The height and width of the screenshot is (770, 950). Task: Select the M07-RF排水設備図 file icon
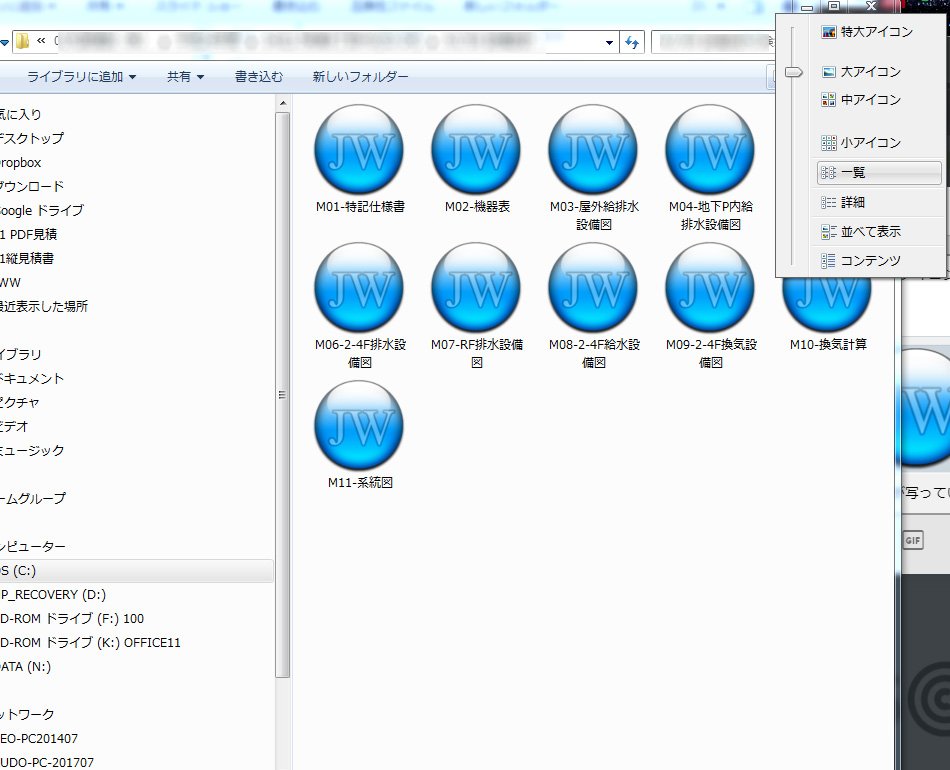(x=476, y=287)
